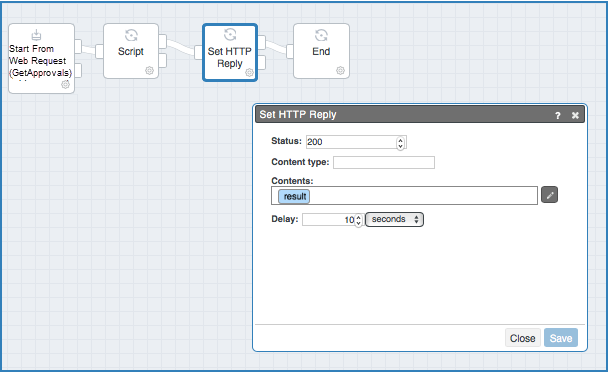Open the End node settings gear
The height and width of the screenshot is (372, 608).
point(340,71)
